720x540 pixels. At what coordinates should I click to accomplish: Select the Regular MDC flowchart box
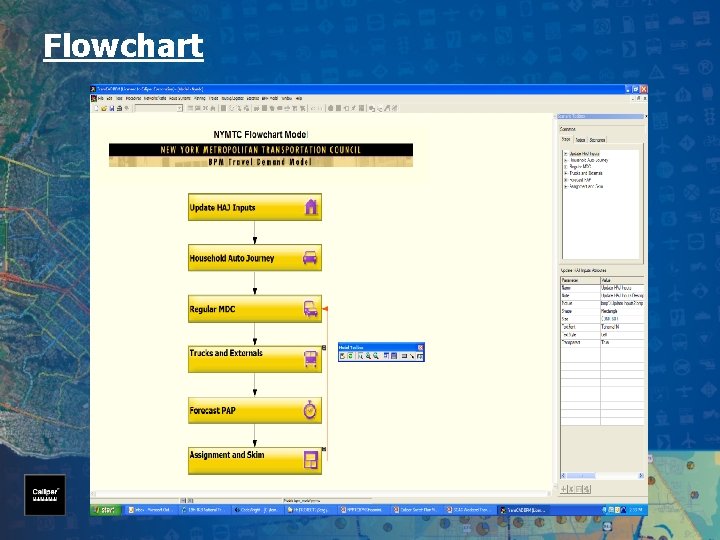coord(255,309)
